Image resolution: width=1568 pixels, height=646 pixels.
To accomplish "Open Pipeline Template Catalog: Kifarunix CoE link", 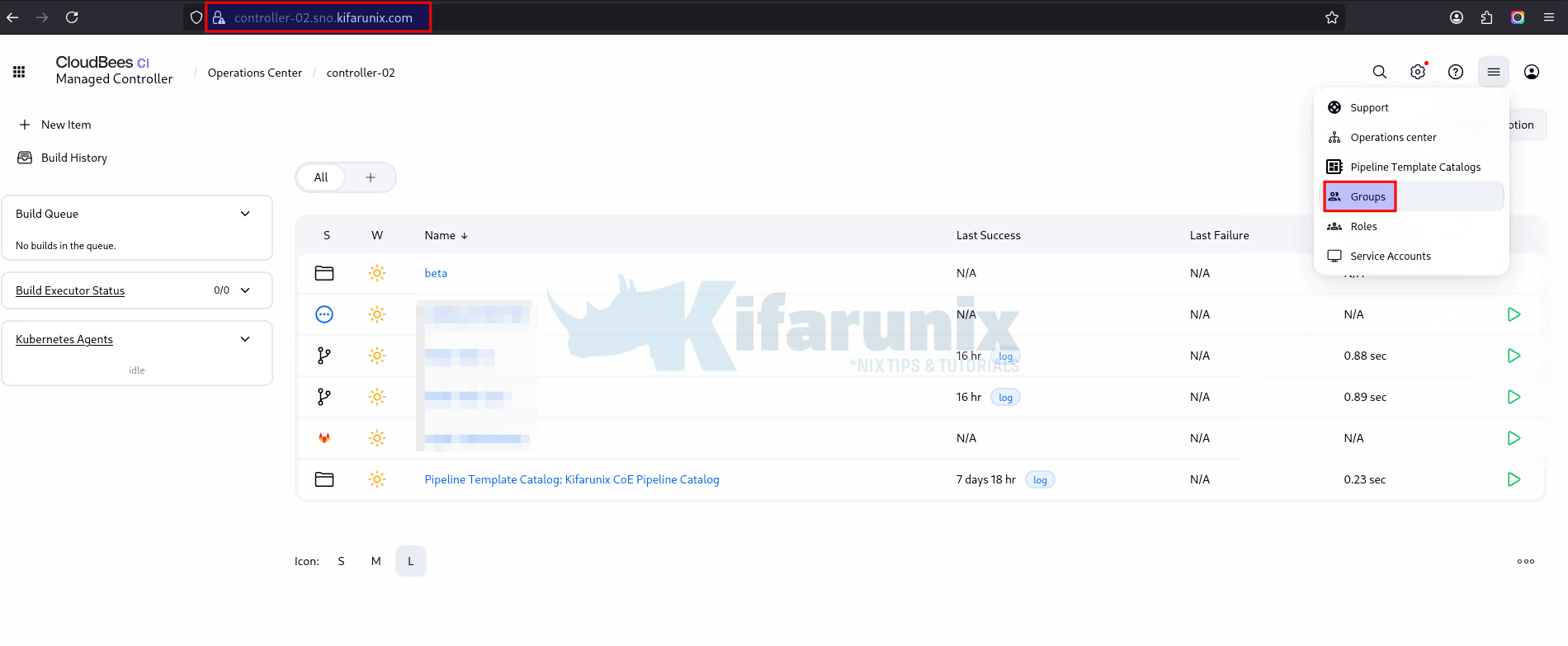I will (572, 479).
